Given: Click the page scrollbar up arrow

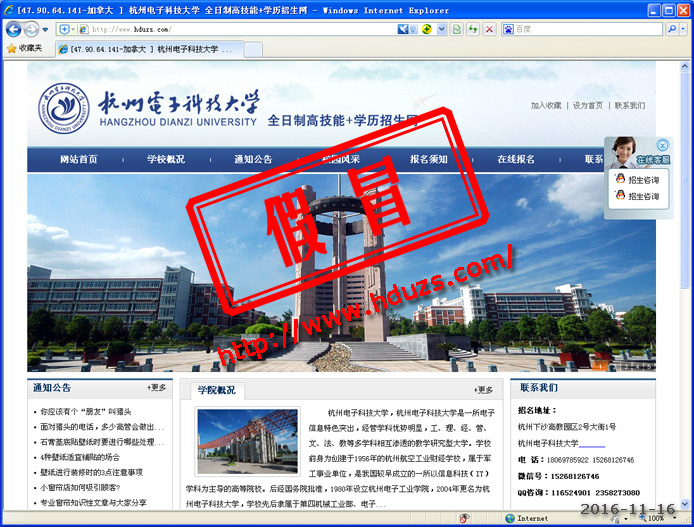Looking at the screenshot, I should (685, 67).
